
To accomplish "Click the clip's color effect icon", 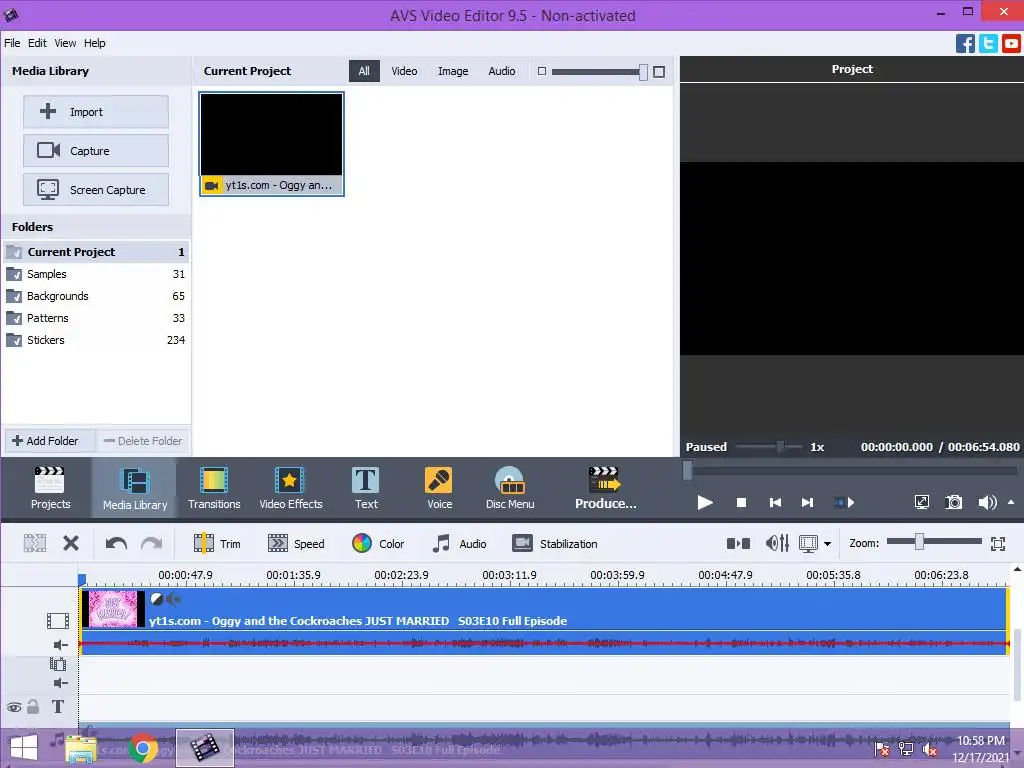I will pyautogui.click(x=157, y=599).
